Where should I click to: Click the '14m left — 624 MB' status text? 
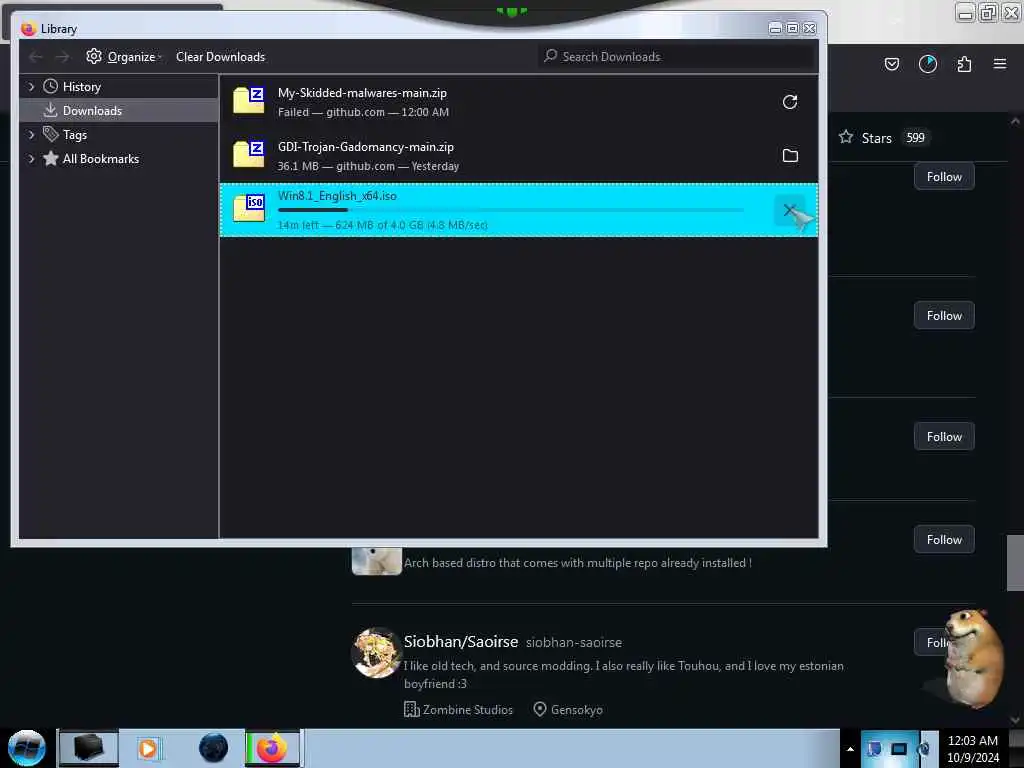coord(383,225)
